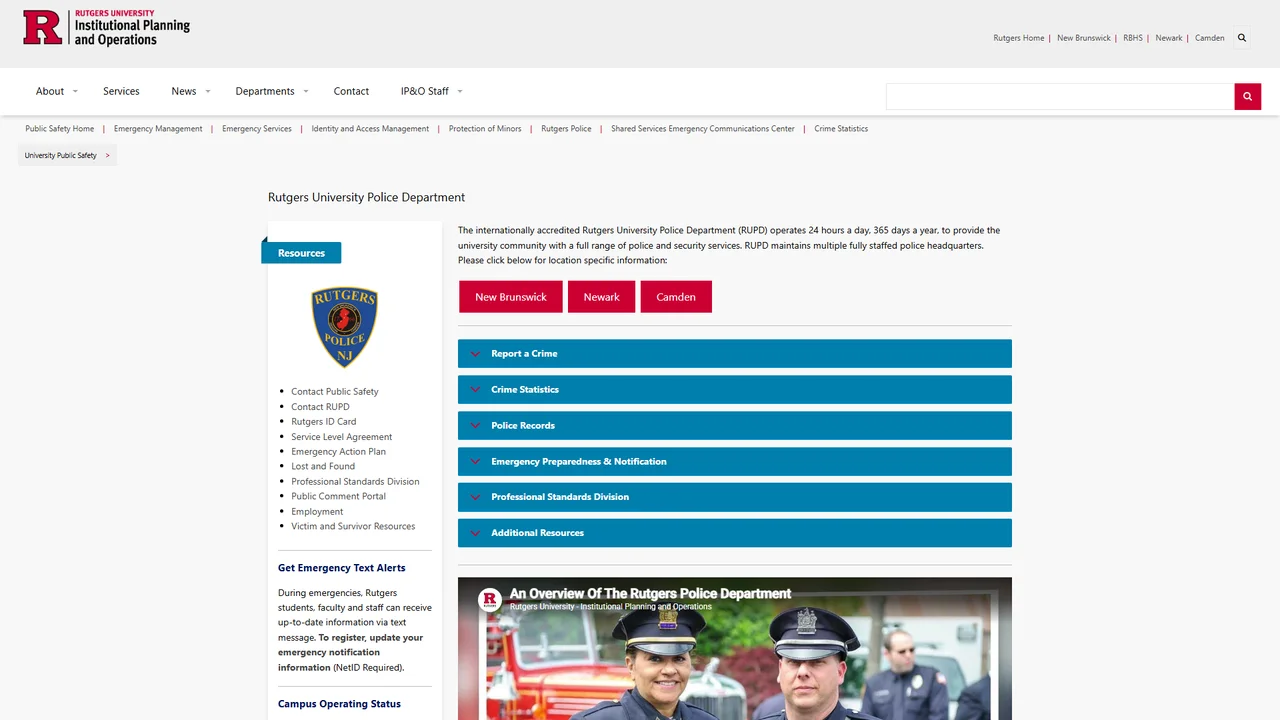Image resolution: width=1280 pixels, height=720 pixels.
Task: Open the Employment link
Action: pyautogui.click(x=317, y=512)
